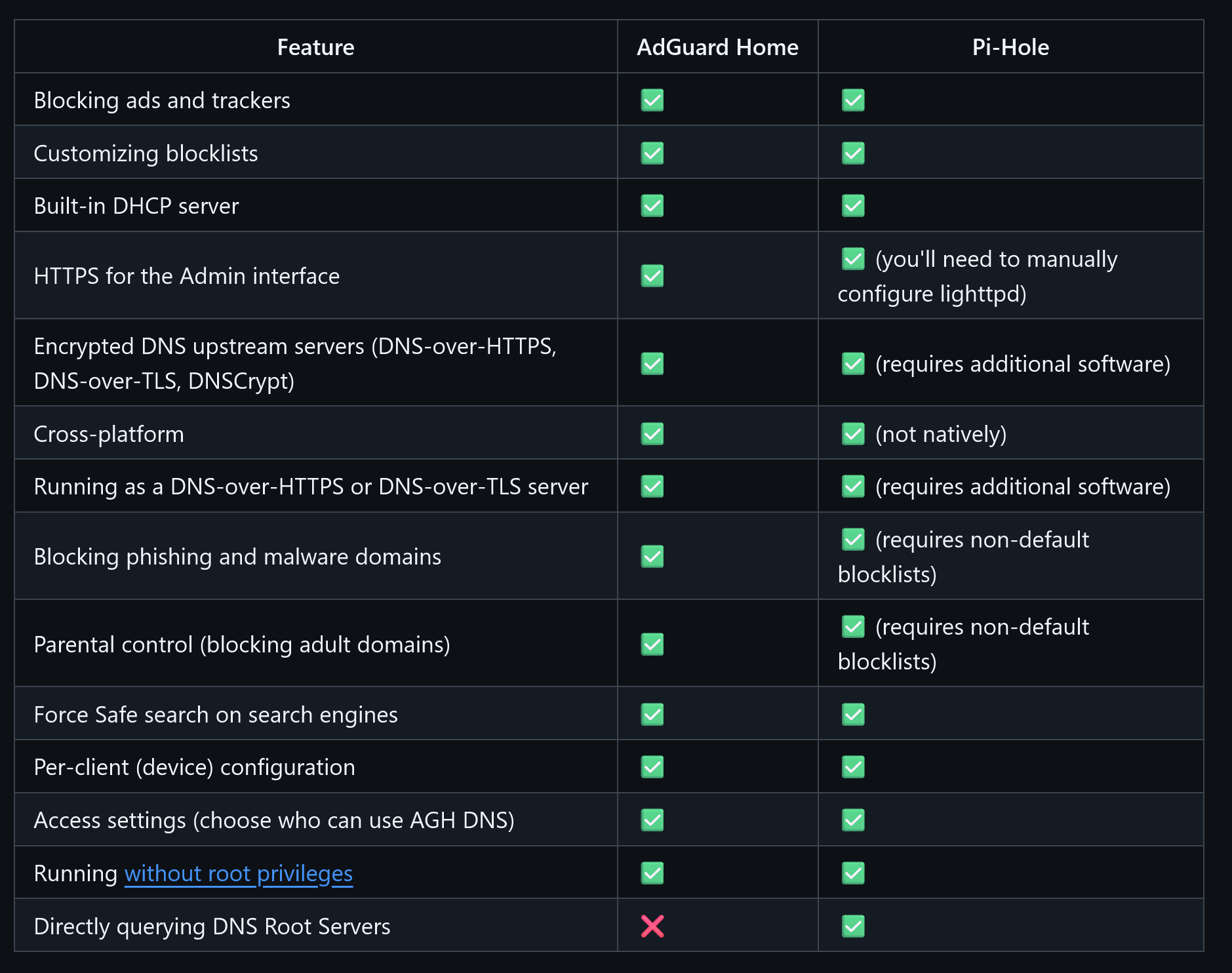
Task: Click Pi-Hole checkmark for Customizing blocklists
Action: coord(853,153)
